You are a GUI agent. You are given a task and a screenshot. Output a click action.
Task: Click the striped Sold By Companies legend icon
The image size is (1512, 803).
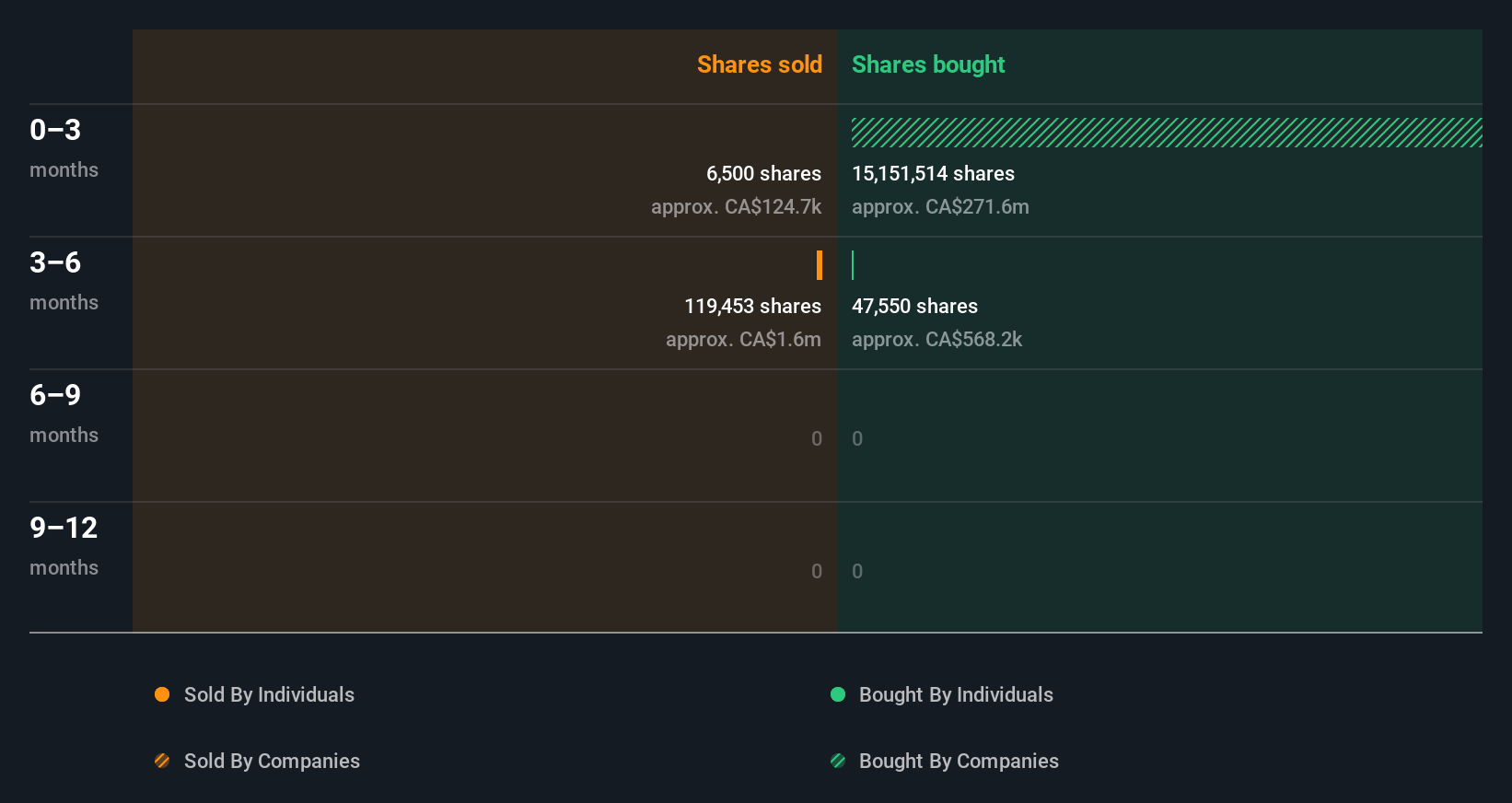[x=162, y=761]
